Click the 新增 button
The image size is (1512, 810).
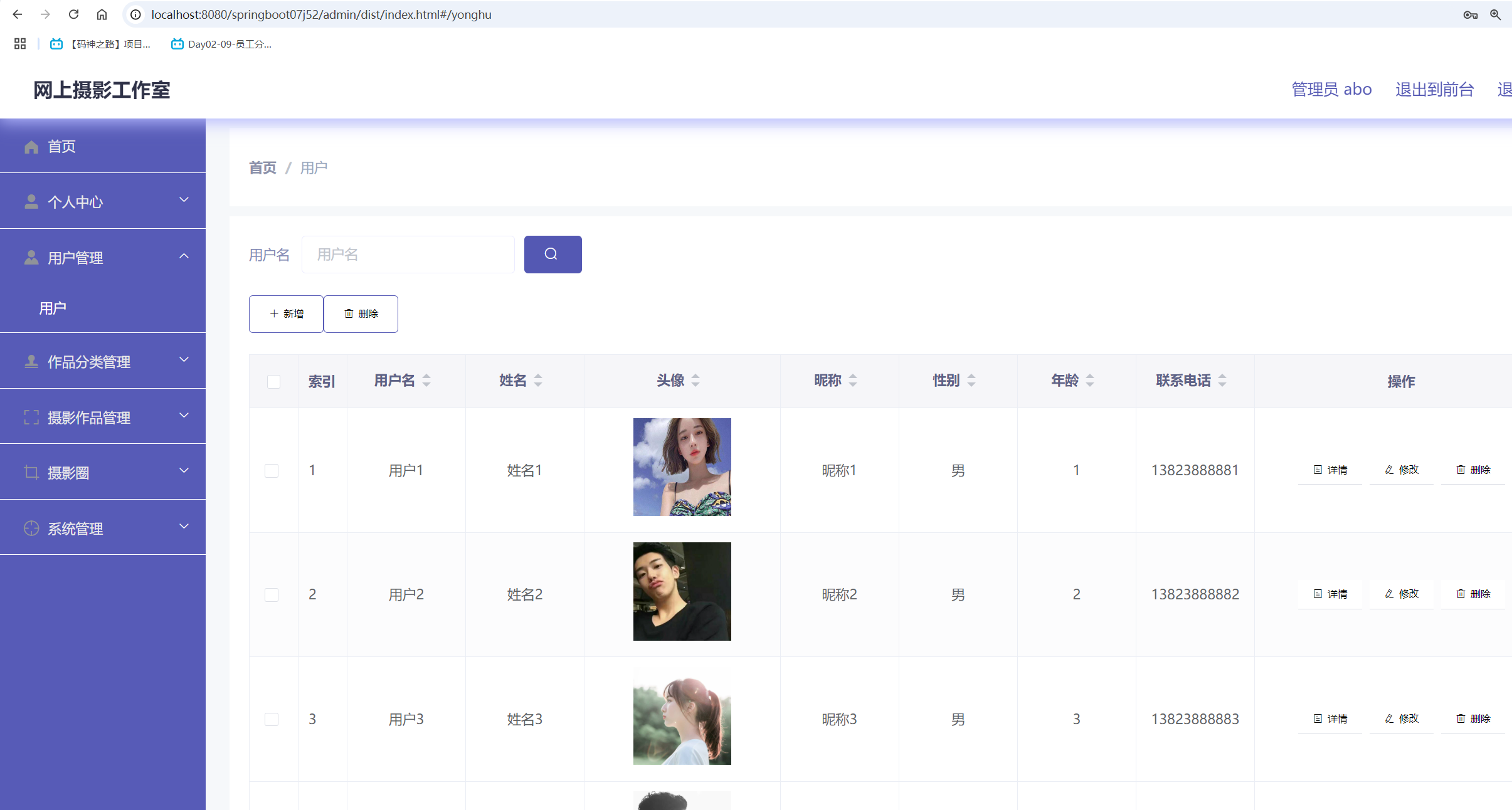[285, 313]
